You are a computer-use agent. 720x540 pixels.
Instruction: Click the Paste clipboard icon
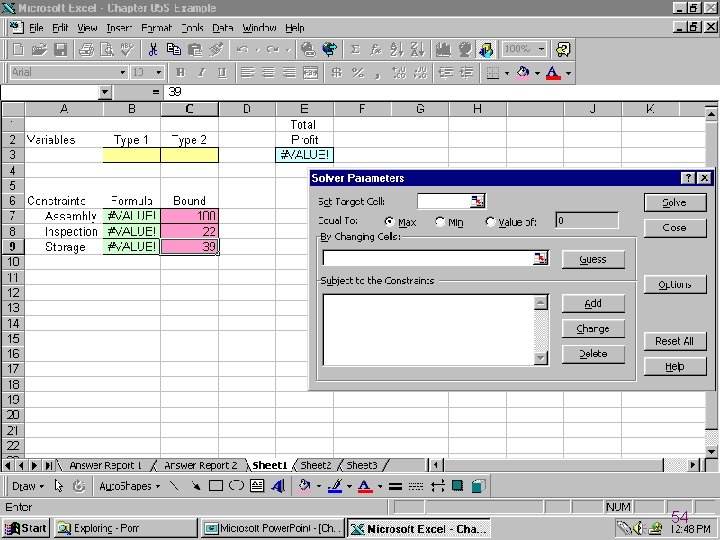(x=195, y=50)
